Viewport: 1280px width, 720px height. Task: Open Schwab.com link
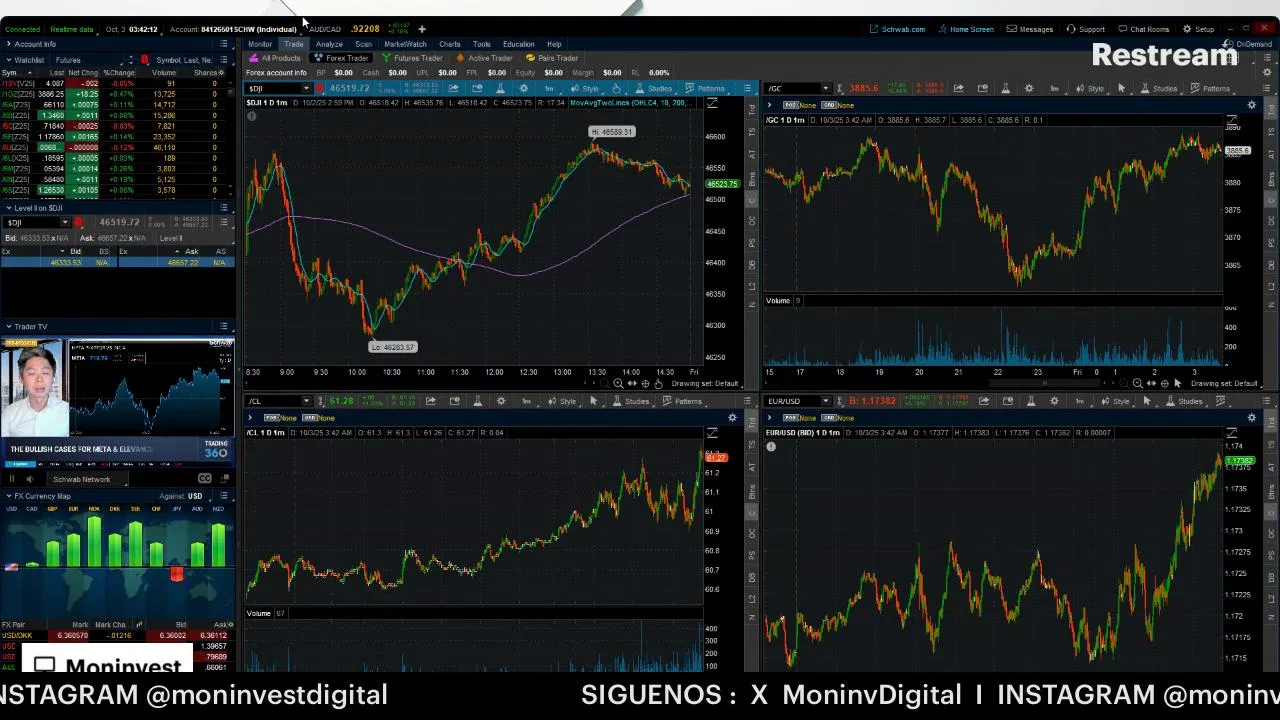pyautogui.click(x=897, y=29)
